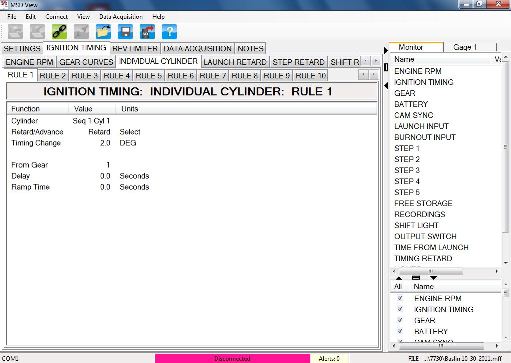Click the monitor list horizontal scrollbar
The width and height of the screenshot is (511, 363).
pos(445,272)
